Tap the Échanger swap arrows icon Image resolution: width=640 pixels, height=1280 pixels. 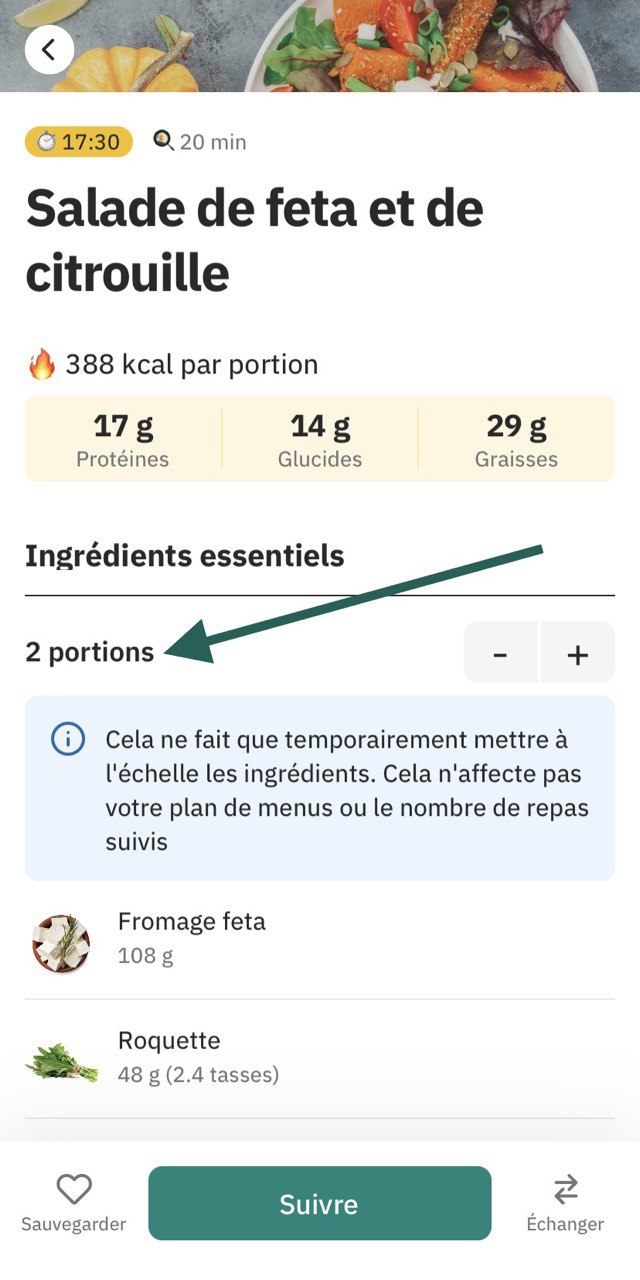pyautogui.click(x=566, y=1189)
